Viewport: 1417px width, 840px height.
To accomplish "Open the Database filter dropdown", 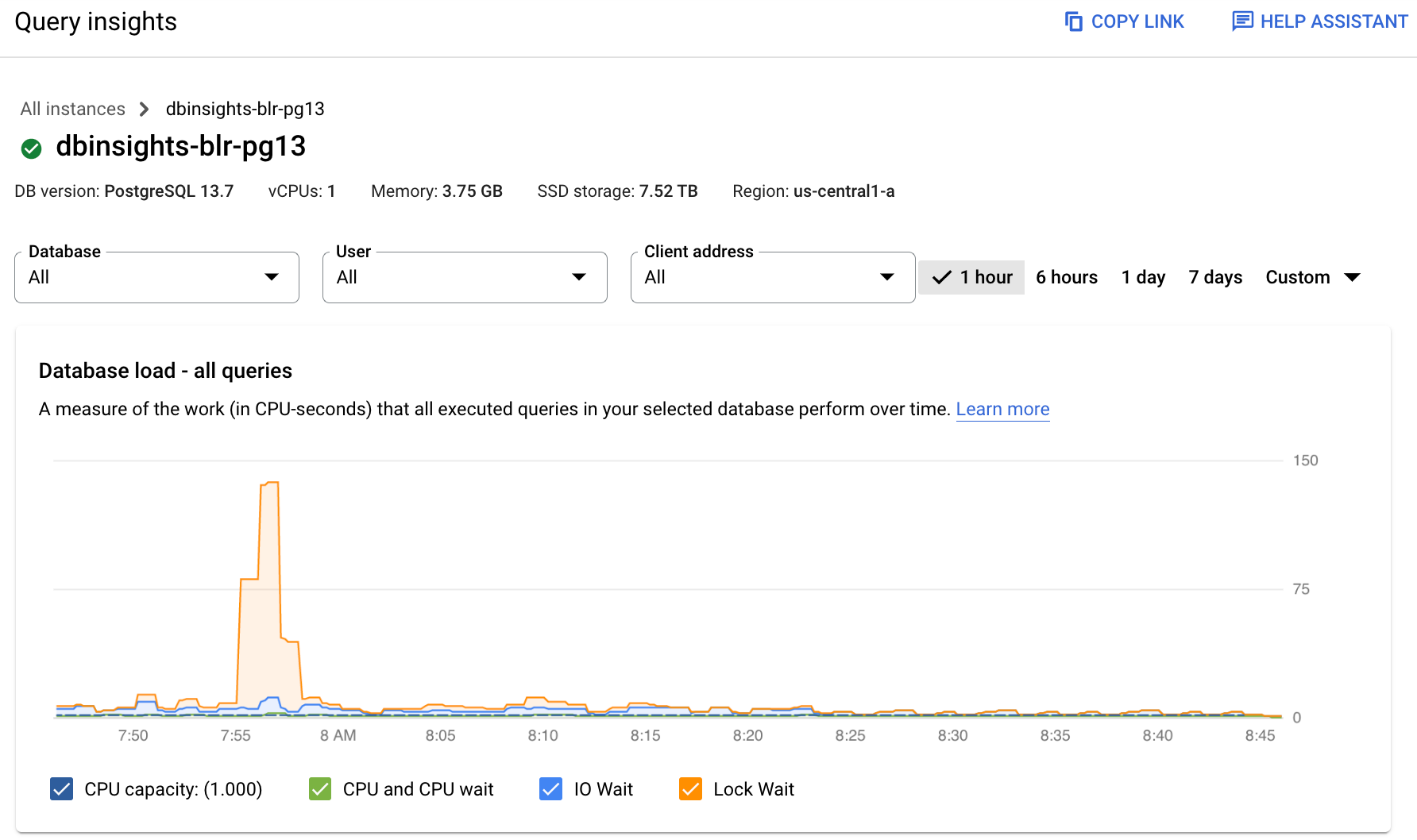I will click(x=156, y=277).
